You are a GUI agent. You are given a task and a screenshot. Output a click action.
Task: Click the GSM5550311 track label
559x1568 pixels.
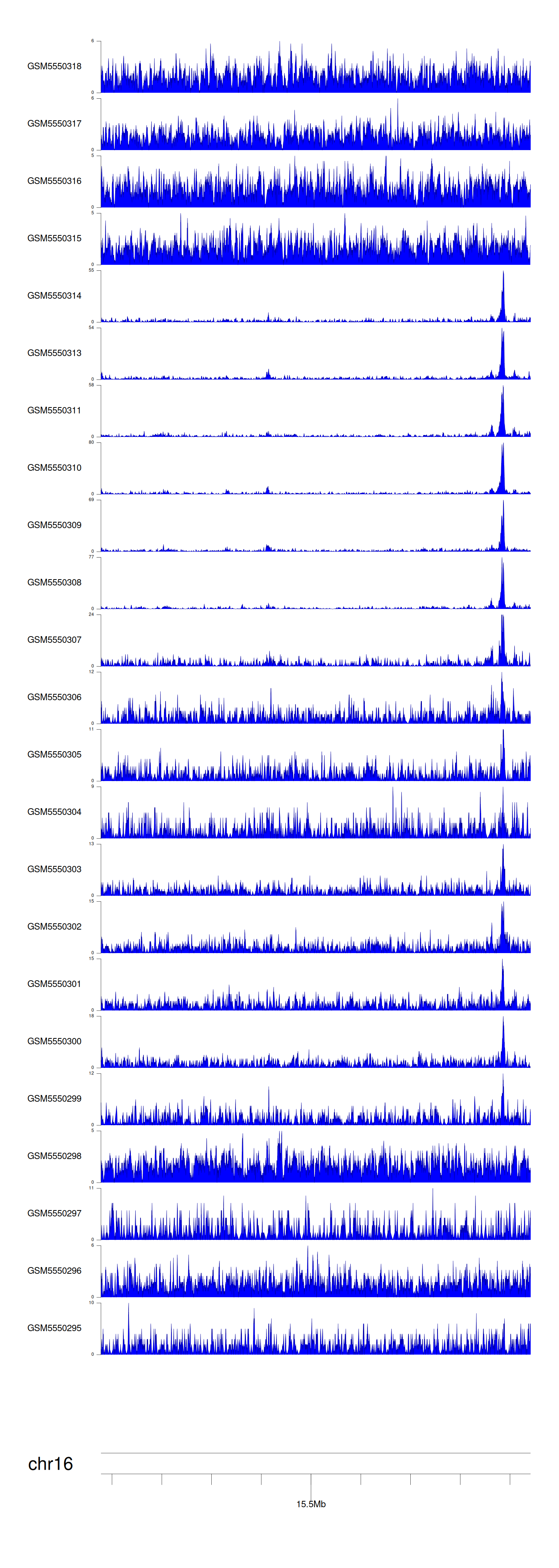point(54,410)
